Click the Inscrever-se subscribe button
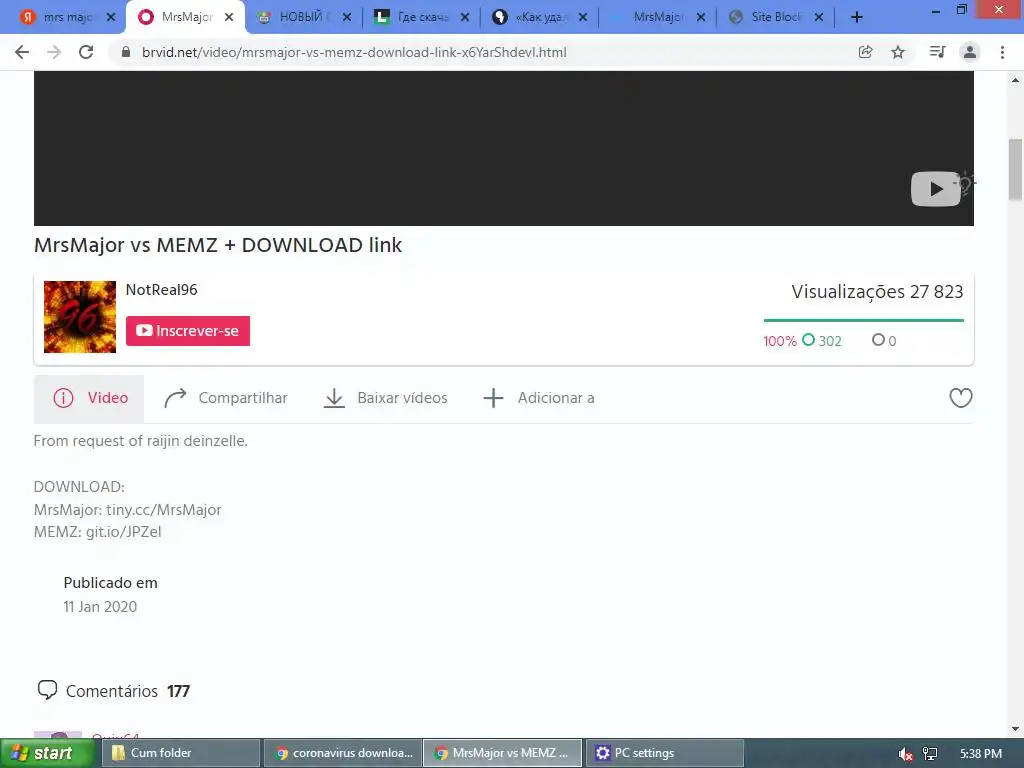The height and width of the screenshot is (768, 1024). [x=187, y=331]
